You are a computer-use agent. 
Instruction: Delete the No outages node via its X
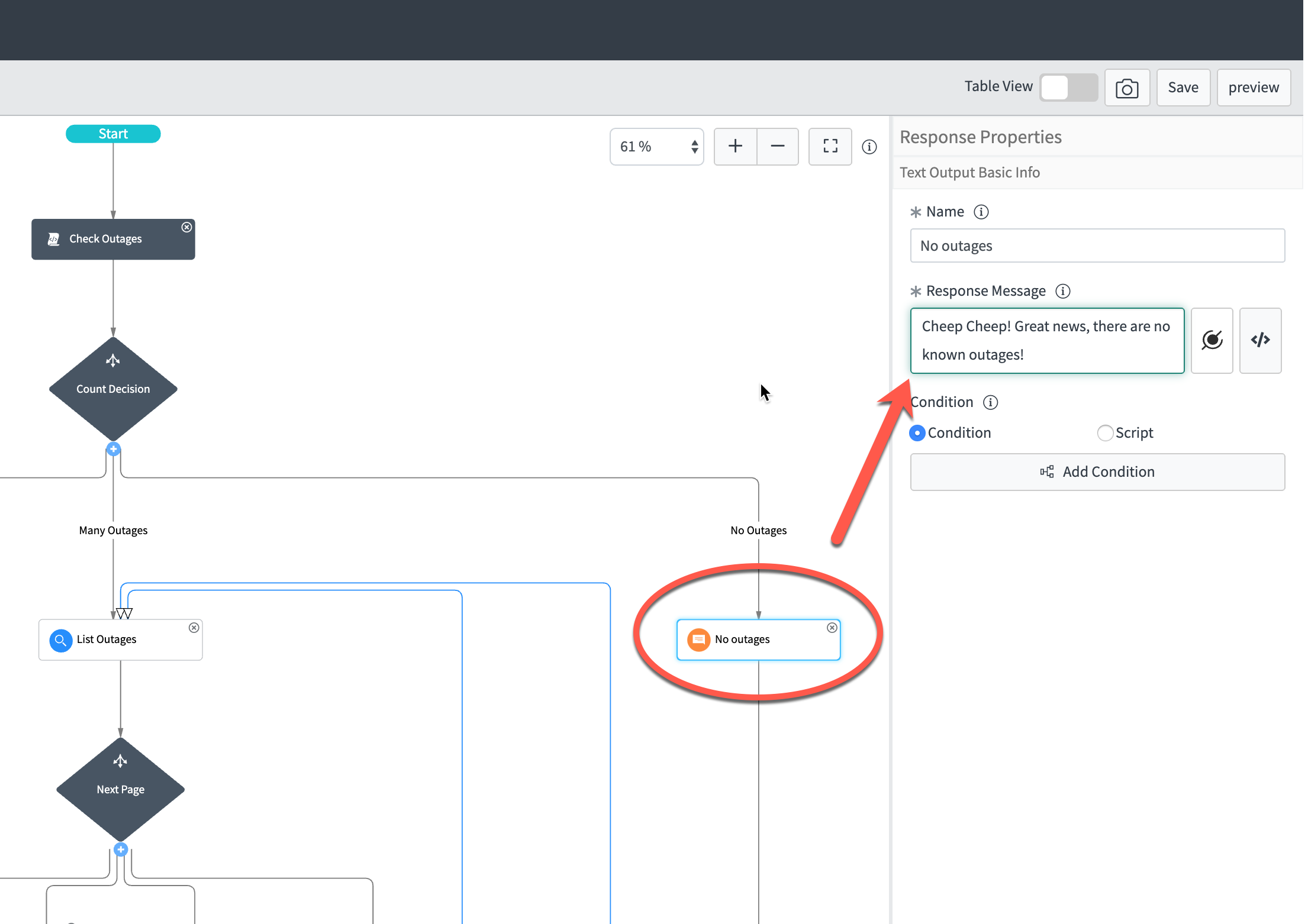832,628
